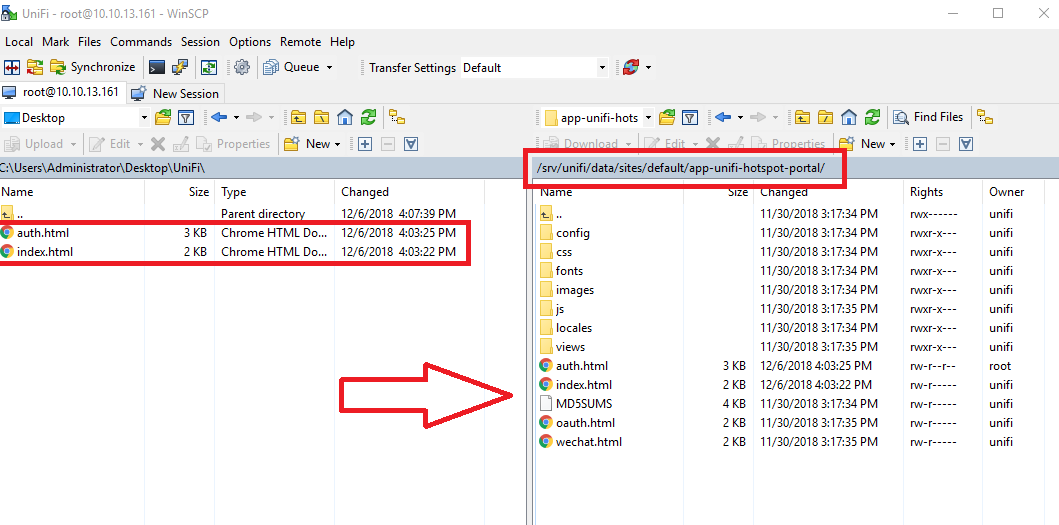Click remote panel Open Directory icon
1059x525 pixels.
tap(667, 118)
